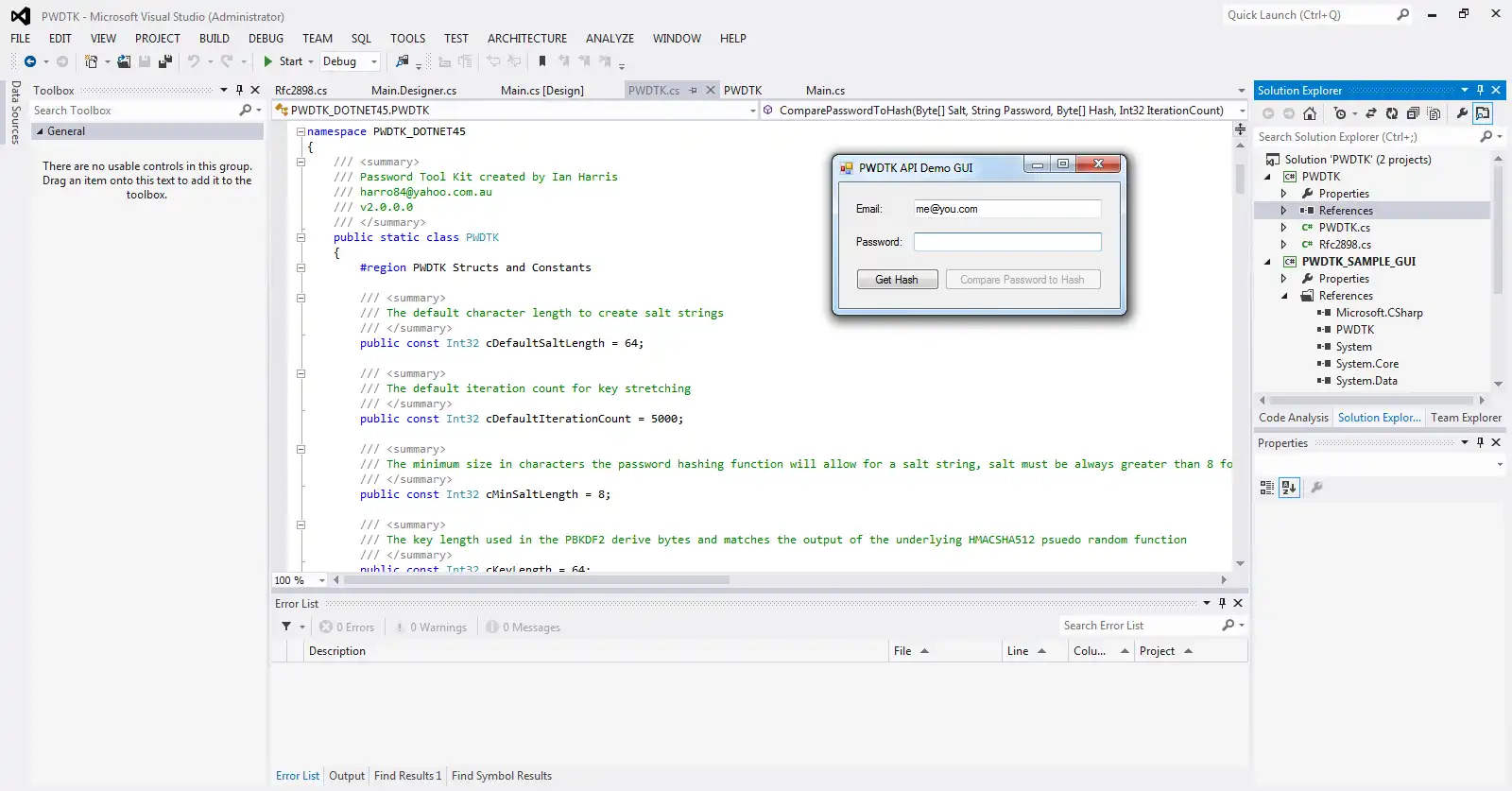Click the Error List filter funnel icon

pos(286,627)
